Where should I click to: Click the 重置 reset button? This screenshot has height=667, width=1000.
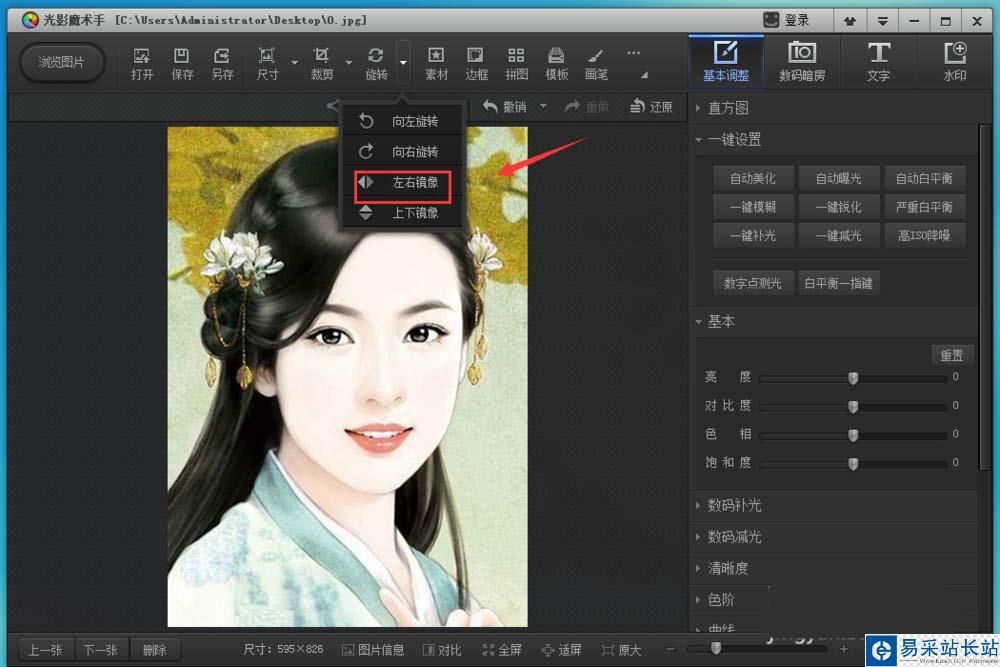tap(952, 355)
